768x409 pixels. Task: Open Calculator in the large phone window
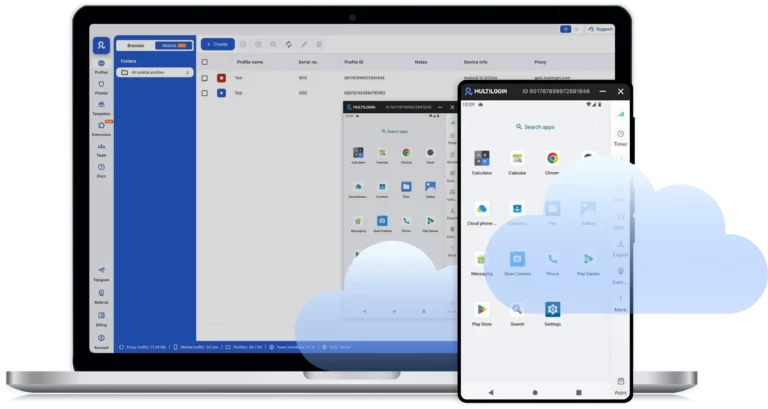coord(482,163)
